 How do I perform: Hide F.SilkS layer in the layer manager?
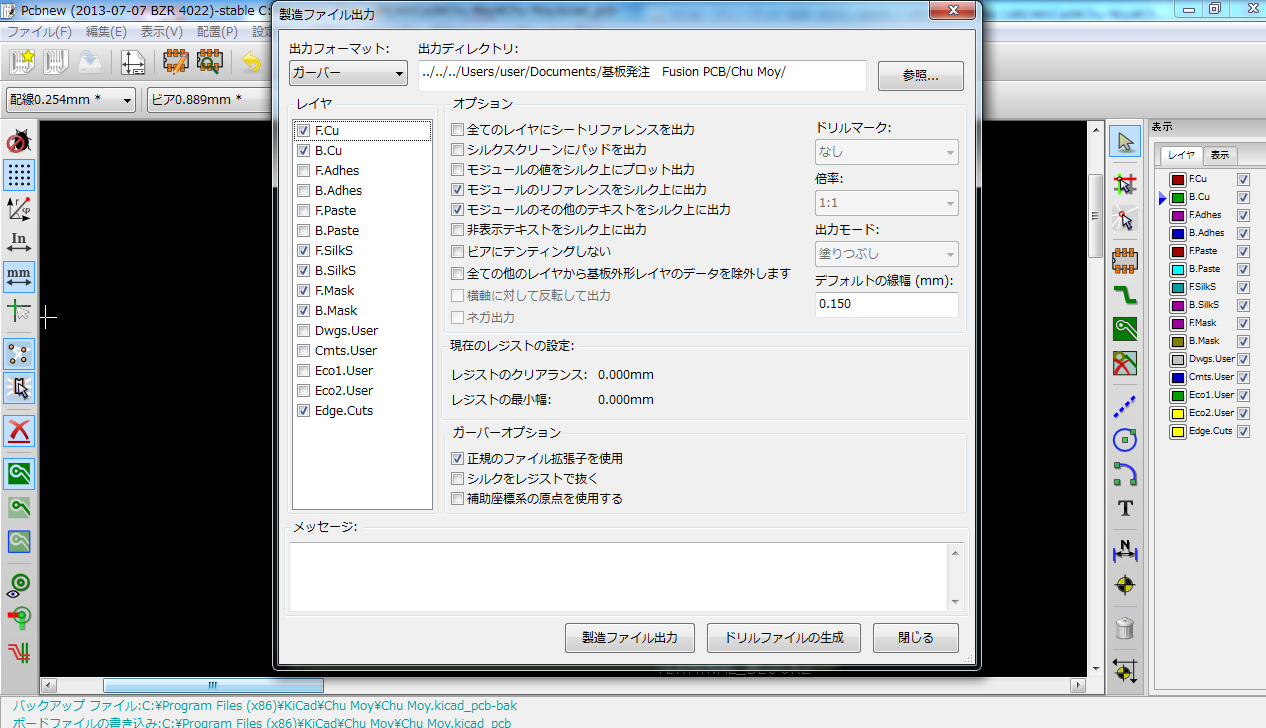pos(1244,287)
